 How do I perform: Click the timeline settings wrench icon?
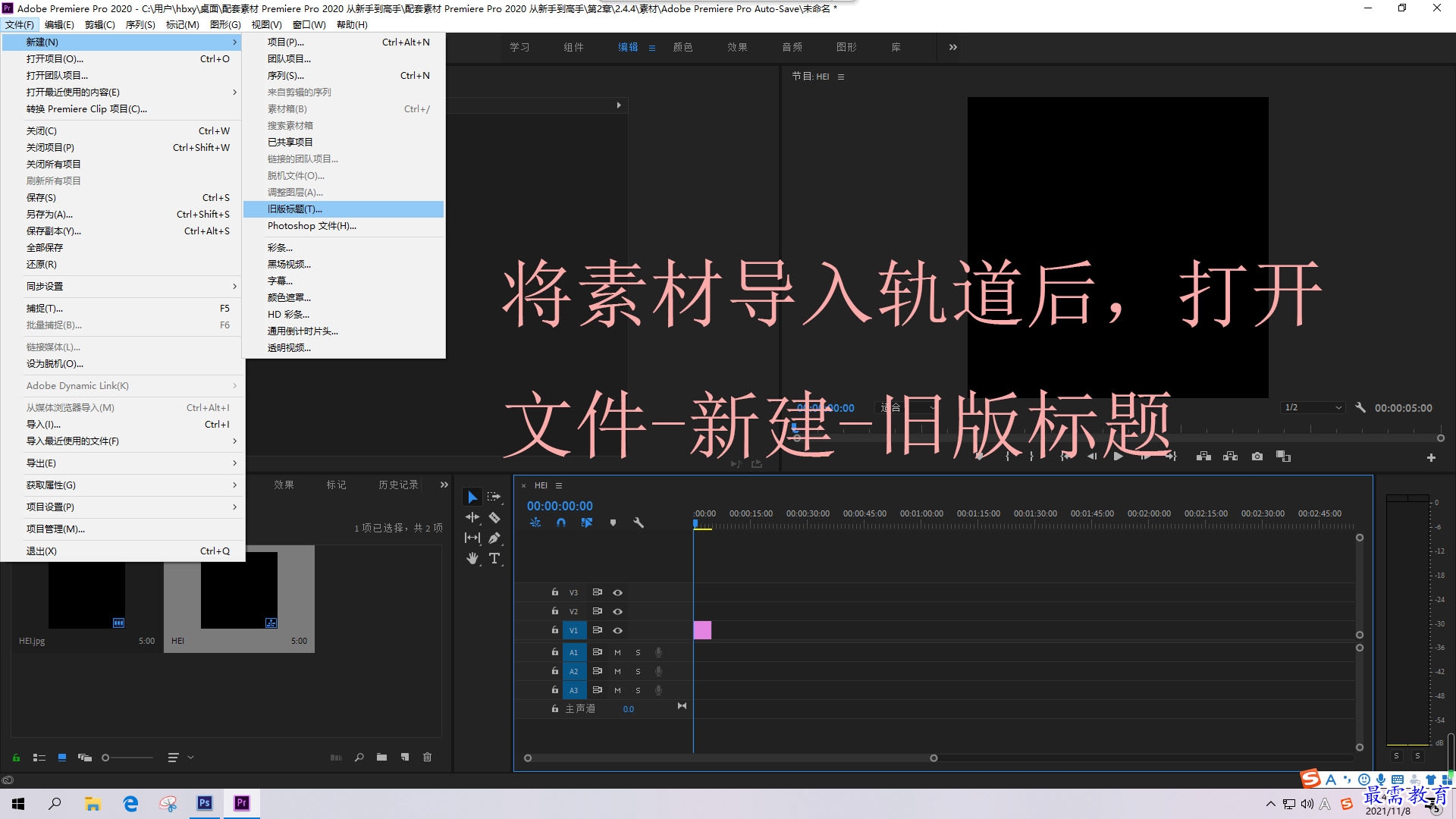[639, 522]
